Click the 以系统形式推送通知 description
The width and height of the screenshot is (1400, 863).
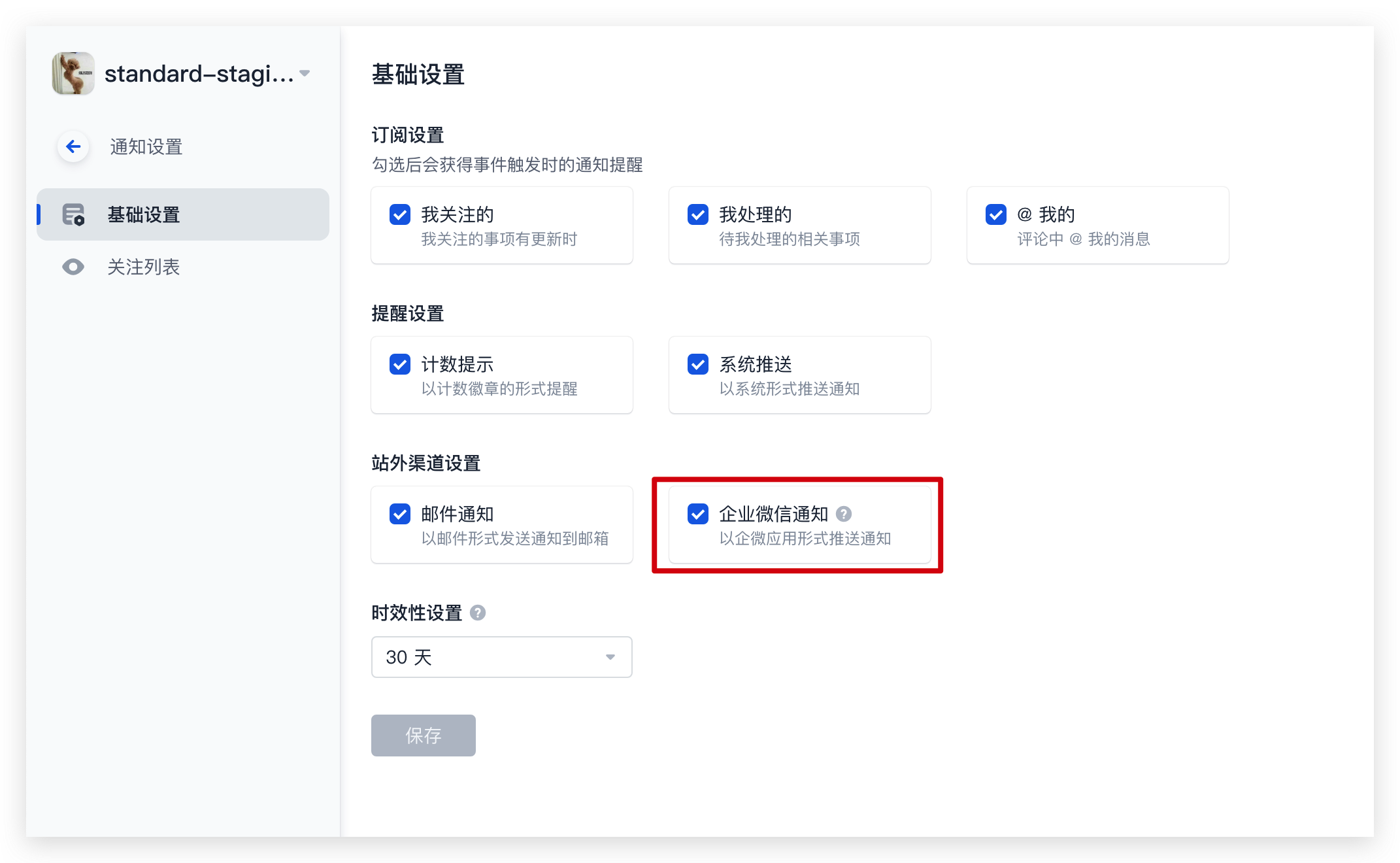coord(790,389)
